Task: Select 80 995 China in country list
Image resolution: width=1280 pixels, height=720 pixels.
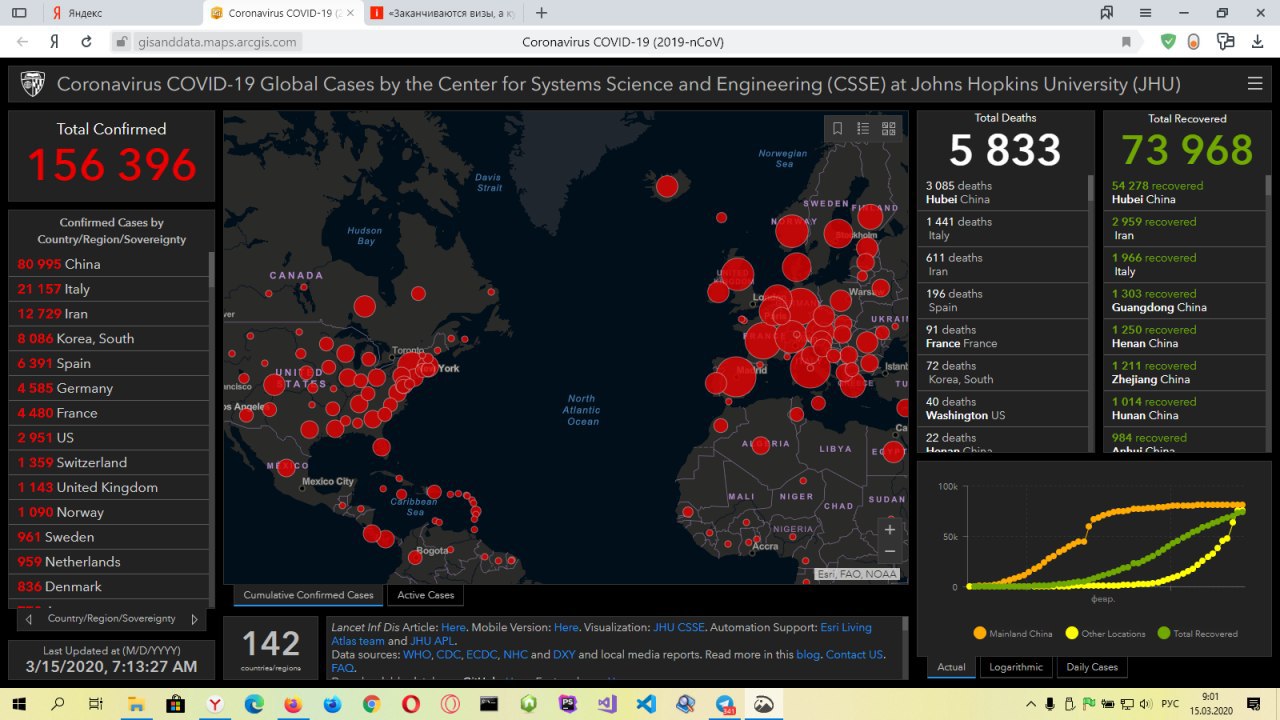Action: tap(110, 264)
